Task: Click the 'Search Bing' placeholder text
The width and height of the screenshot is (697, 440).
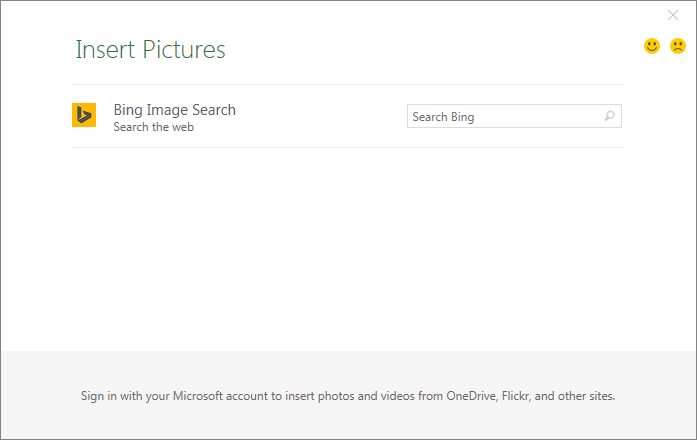Action: [443, 117]
